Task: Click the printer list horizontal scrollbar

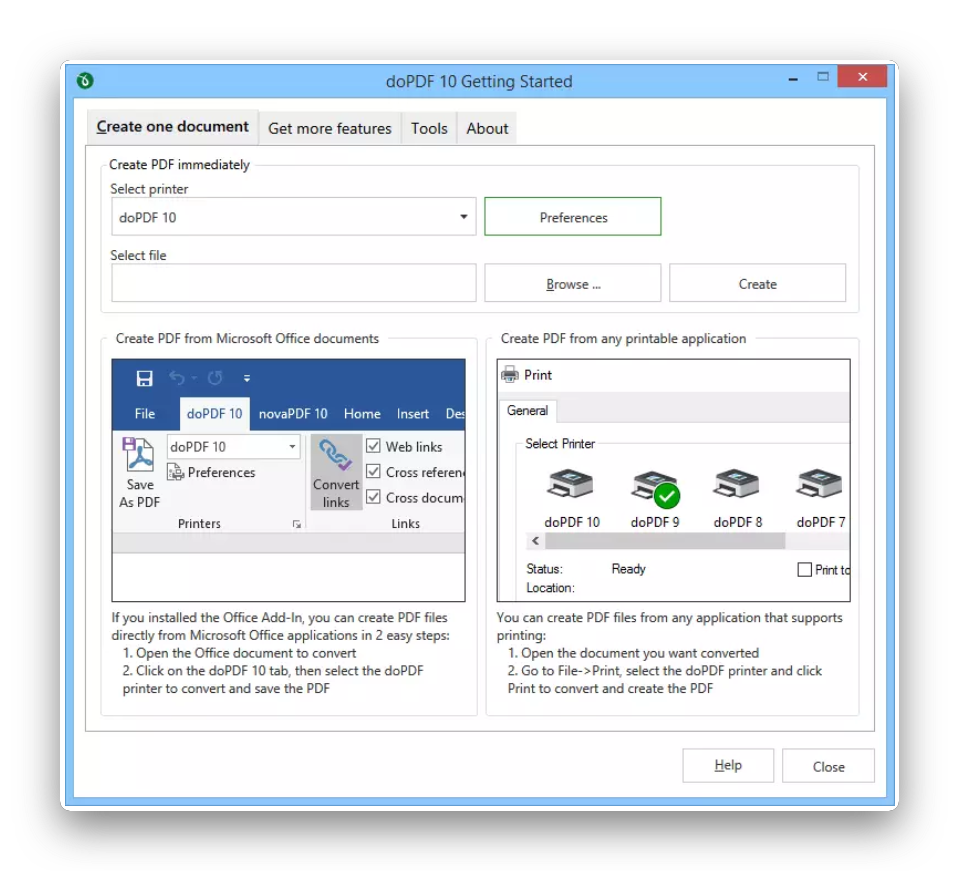Action: (x=665, y=541)
